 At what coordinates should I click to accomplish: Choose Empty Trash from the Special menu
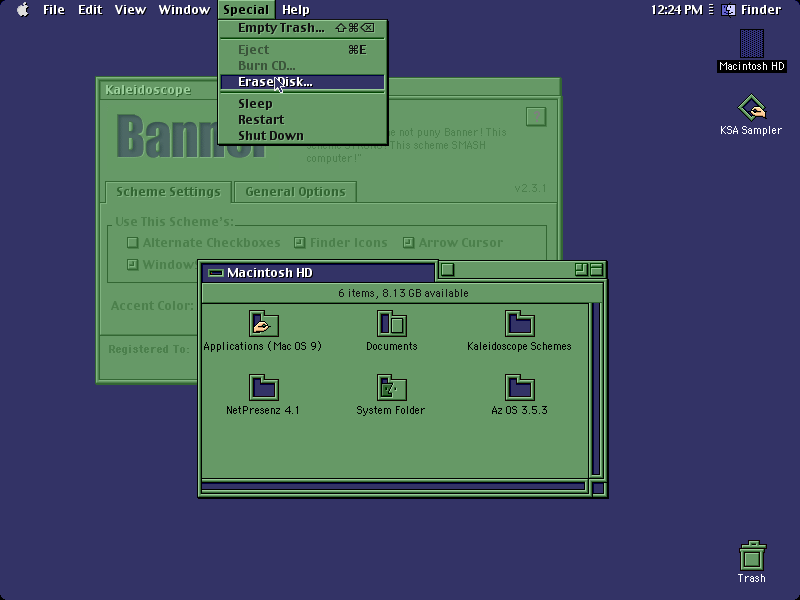click(x=303, y=28)
